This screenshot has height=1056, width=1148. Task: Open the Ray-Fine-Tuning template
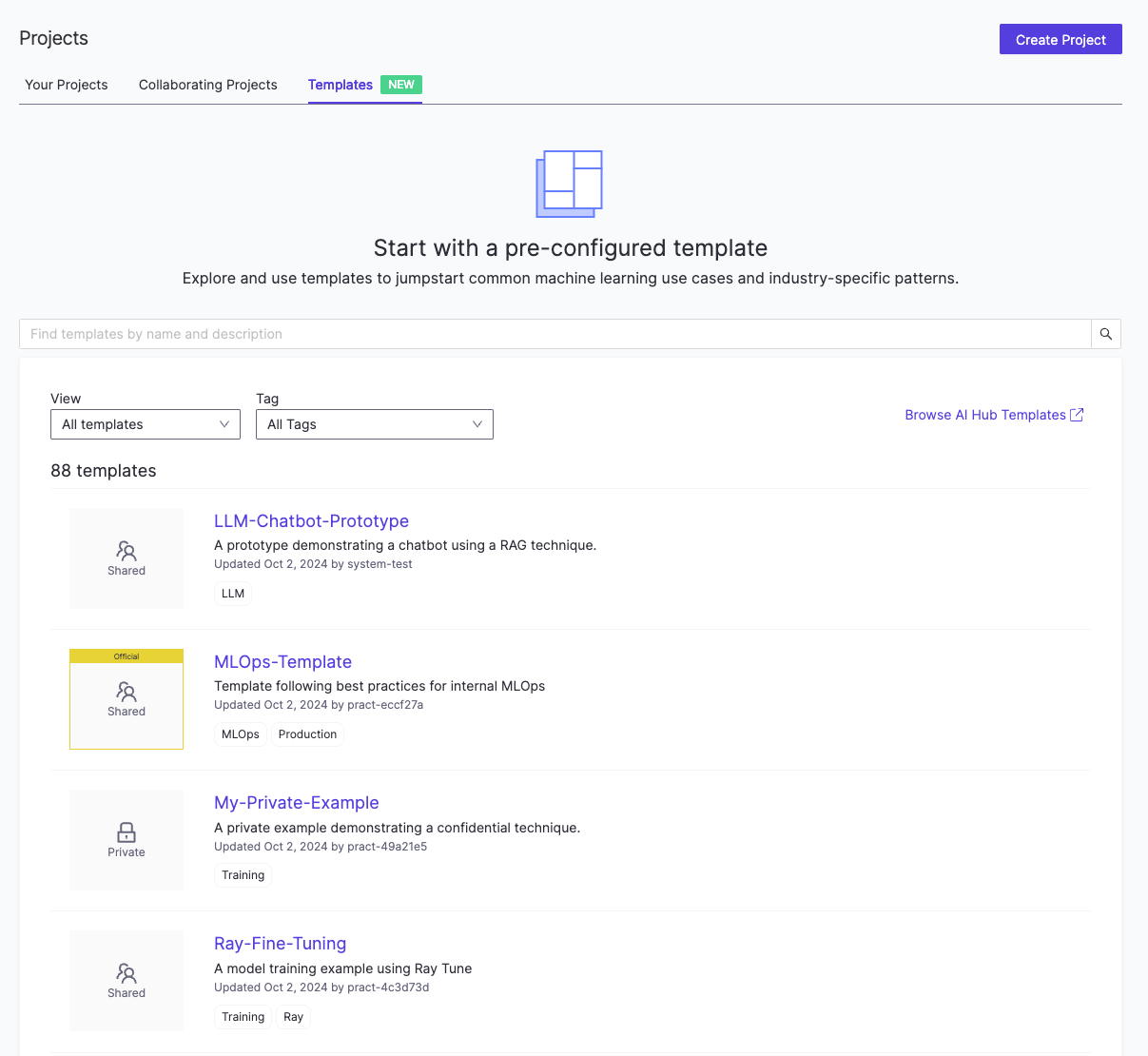[x=280, y=944]
